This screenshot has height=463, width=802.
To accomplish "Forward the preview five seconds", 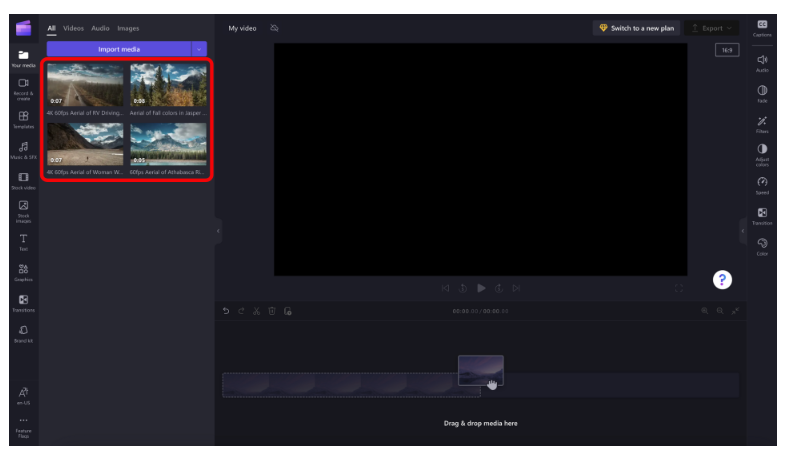I will coord(499,289).
